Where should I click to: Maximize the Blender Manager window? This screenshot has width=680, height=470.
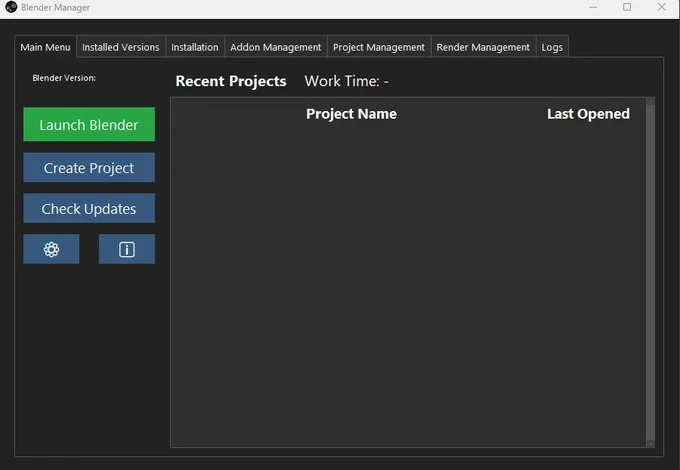[x=627, y=7]
